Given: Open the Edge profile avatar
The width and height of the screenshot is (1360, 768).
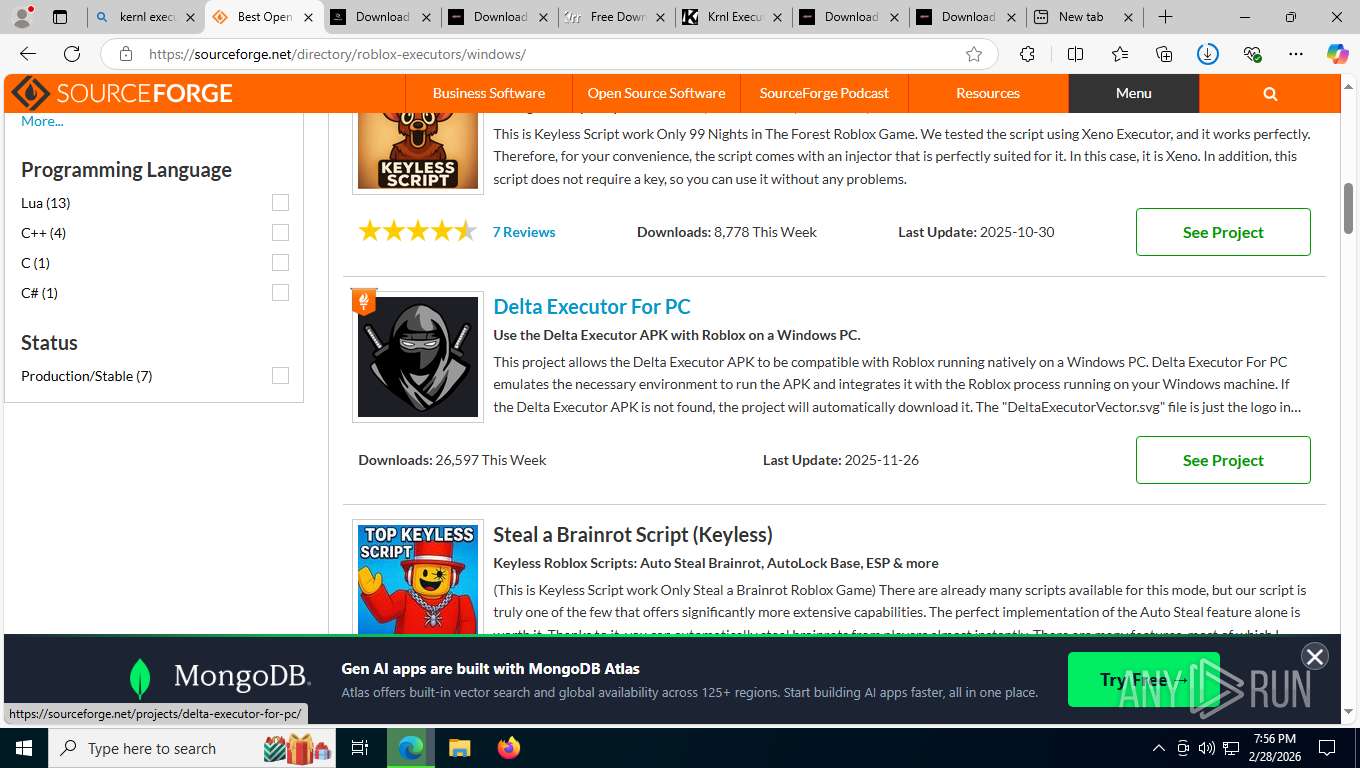Looking at the screenshot, I should click(x=22, y=17).
